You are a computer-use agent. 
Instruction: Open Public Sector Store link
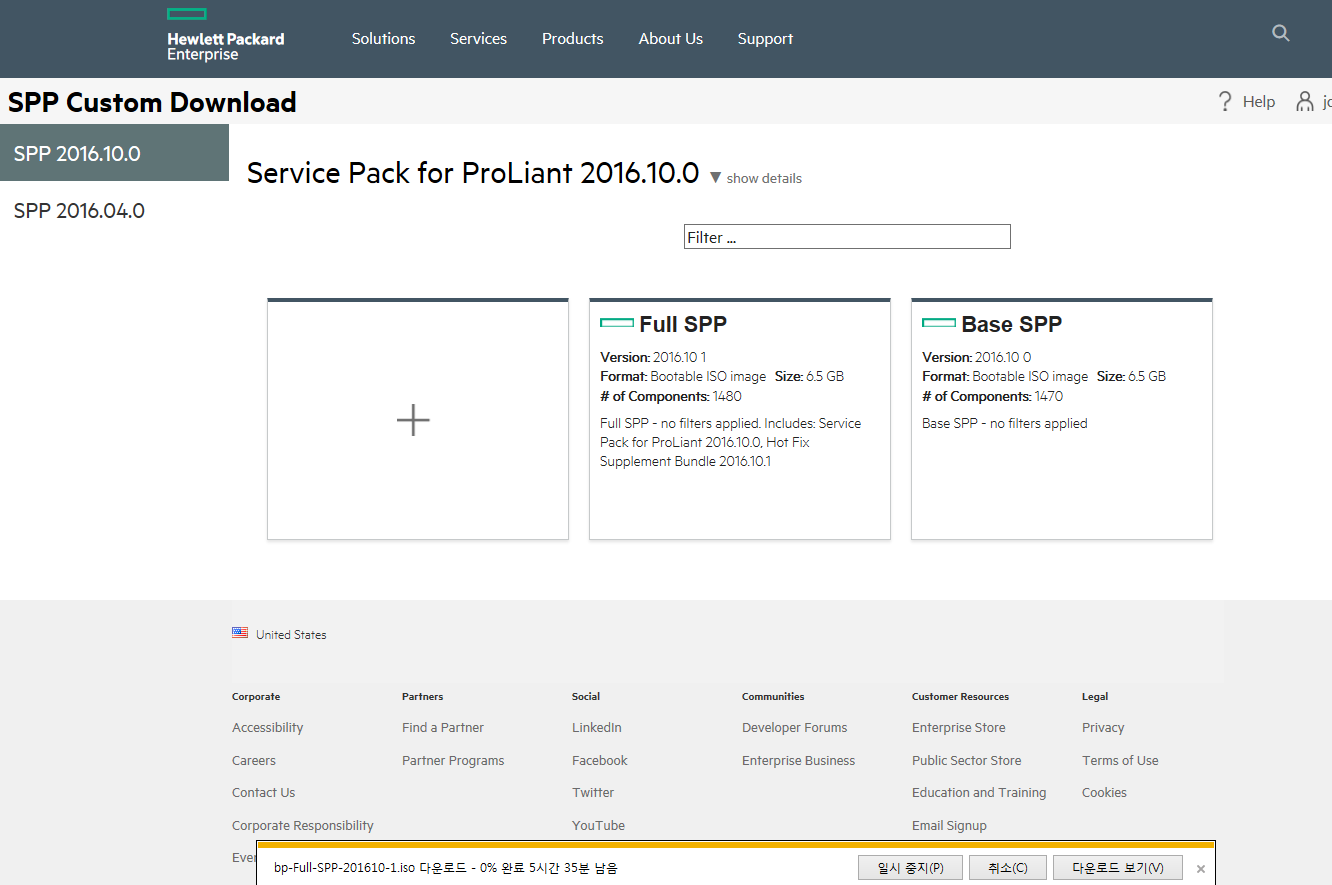tap(967, 761)
